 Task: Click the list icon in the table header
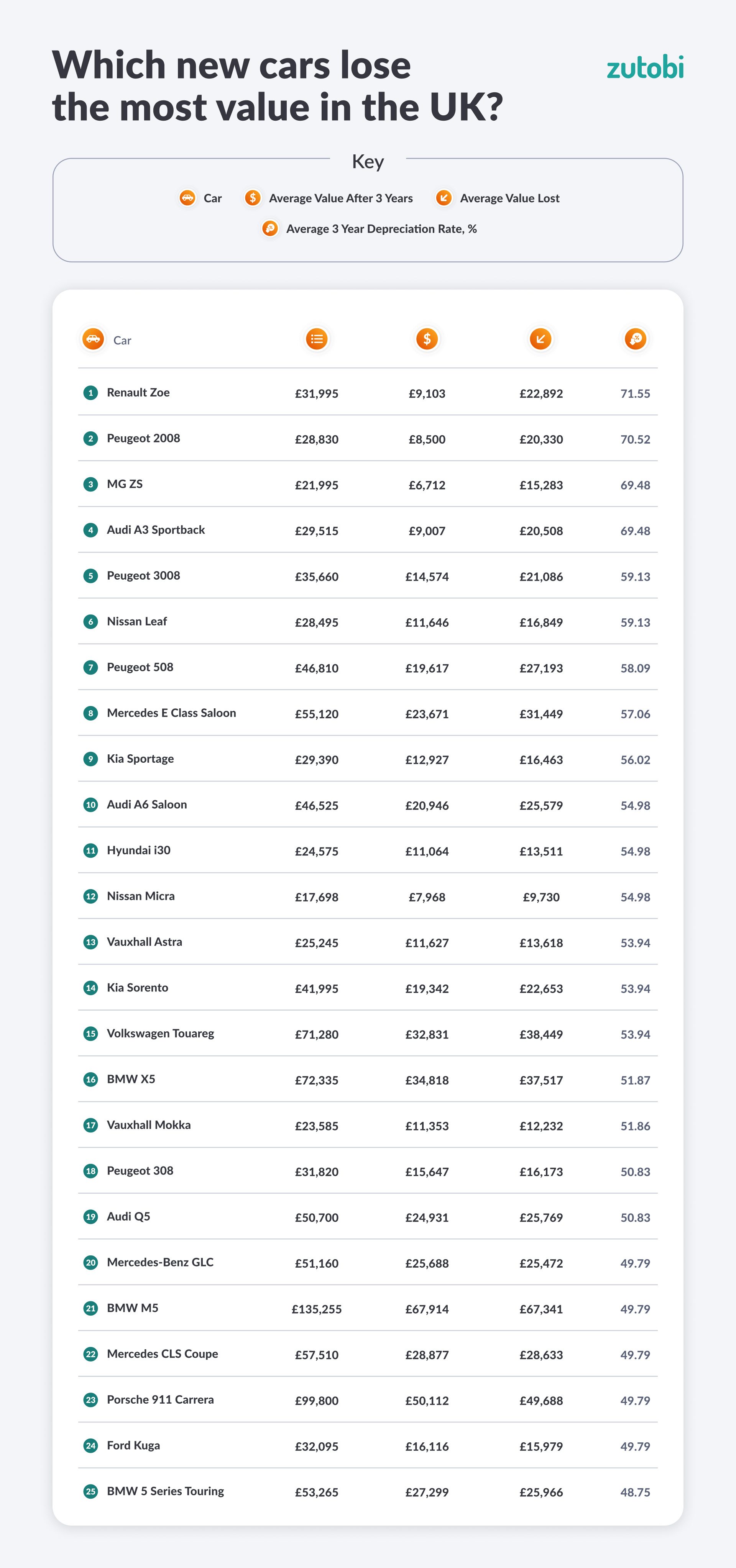tap(317, 339)
